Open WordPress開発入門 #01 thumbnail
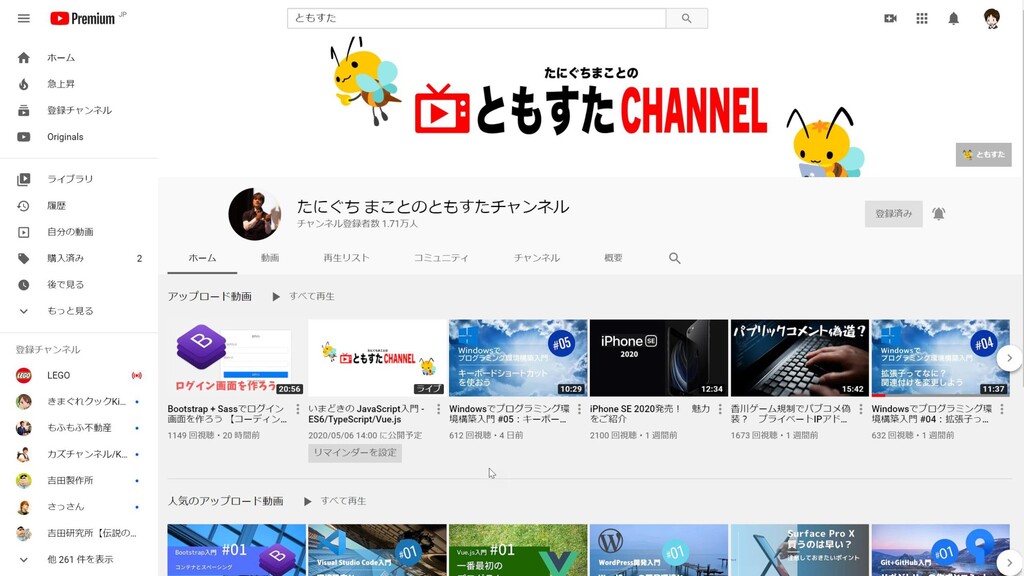The width and height of the screenshot is (1024, 576). (658, 550)
